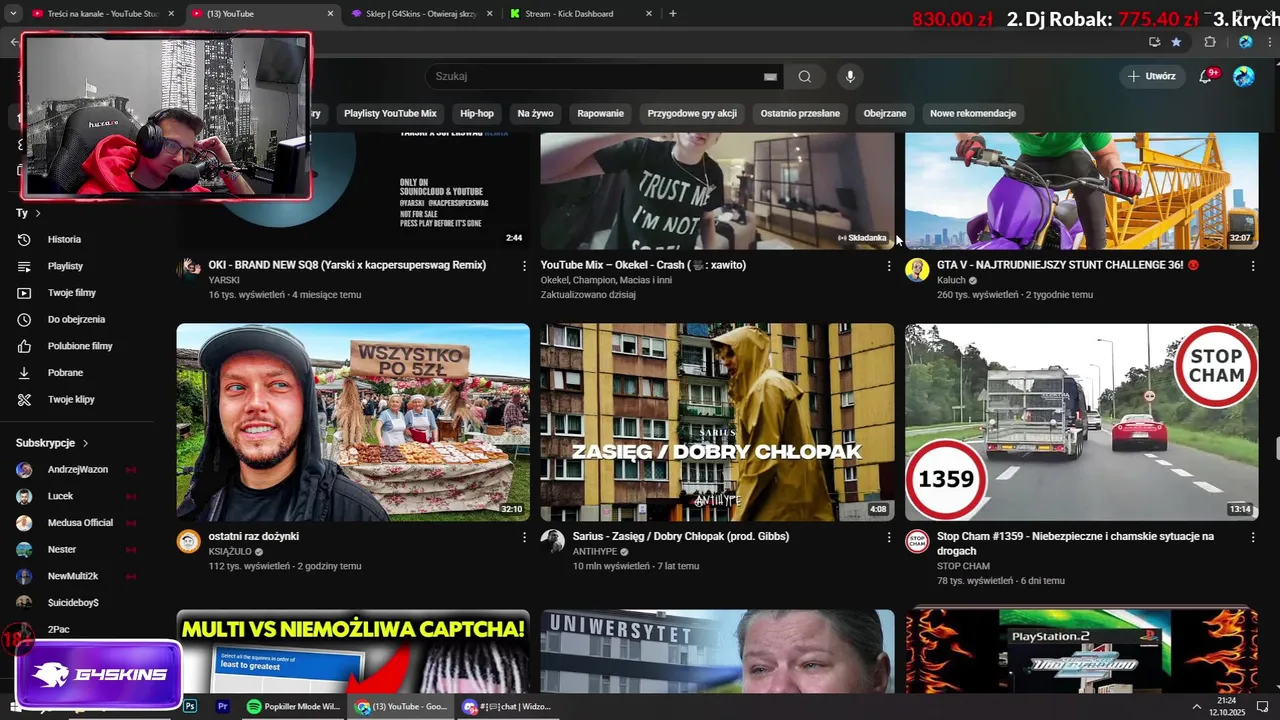1280x720 pixels.
Task: Filter by Przygodowe gry akcji chip
Action: pyautogui.click(x=692, y=113)
